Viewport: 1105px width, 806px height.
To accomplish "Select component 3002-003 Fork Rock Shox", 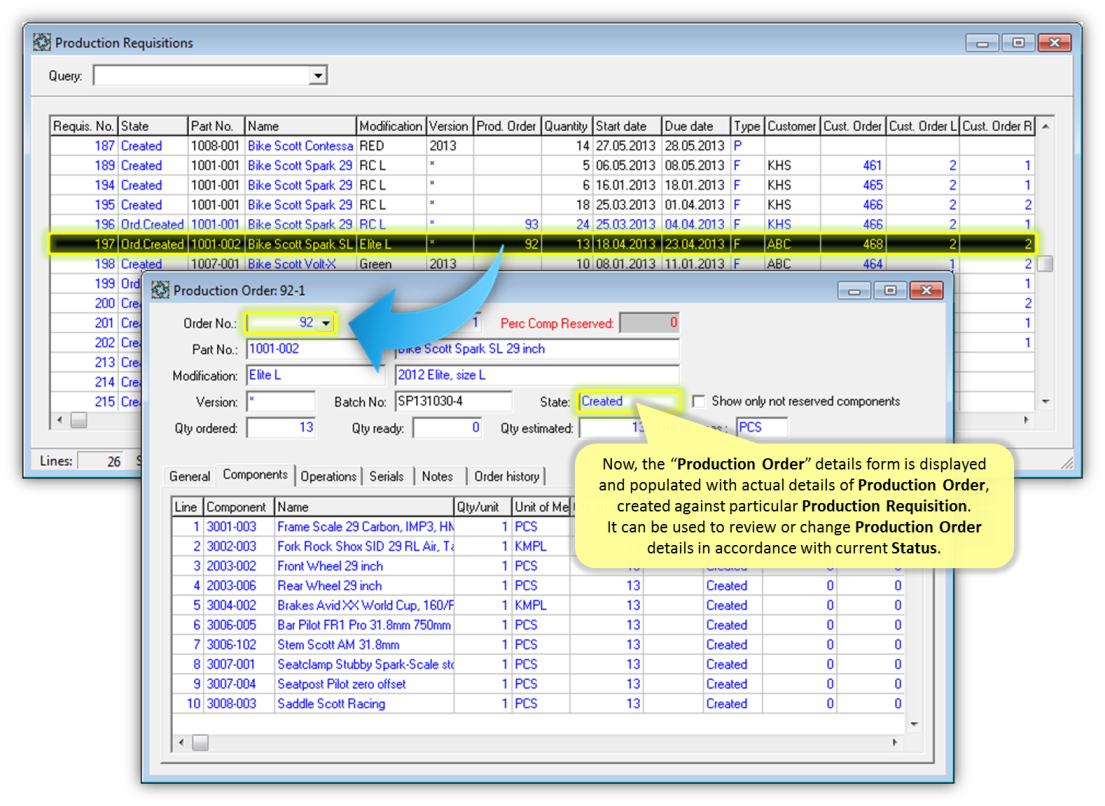I will 538,547.
